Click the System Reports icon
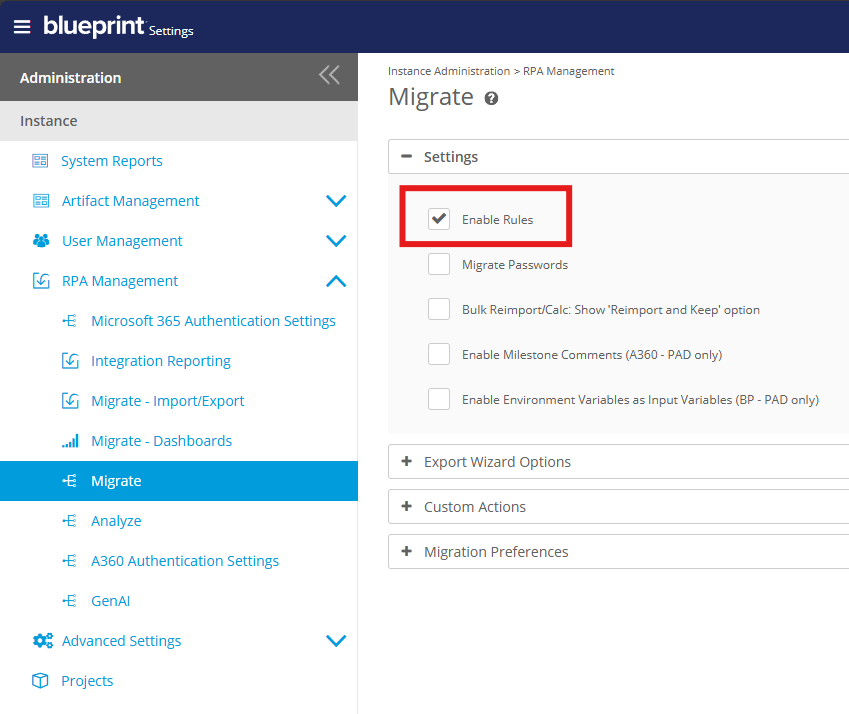 tap(40, 161)
